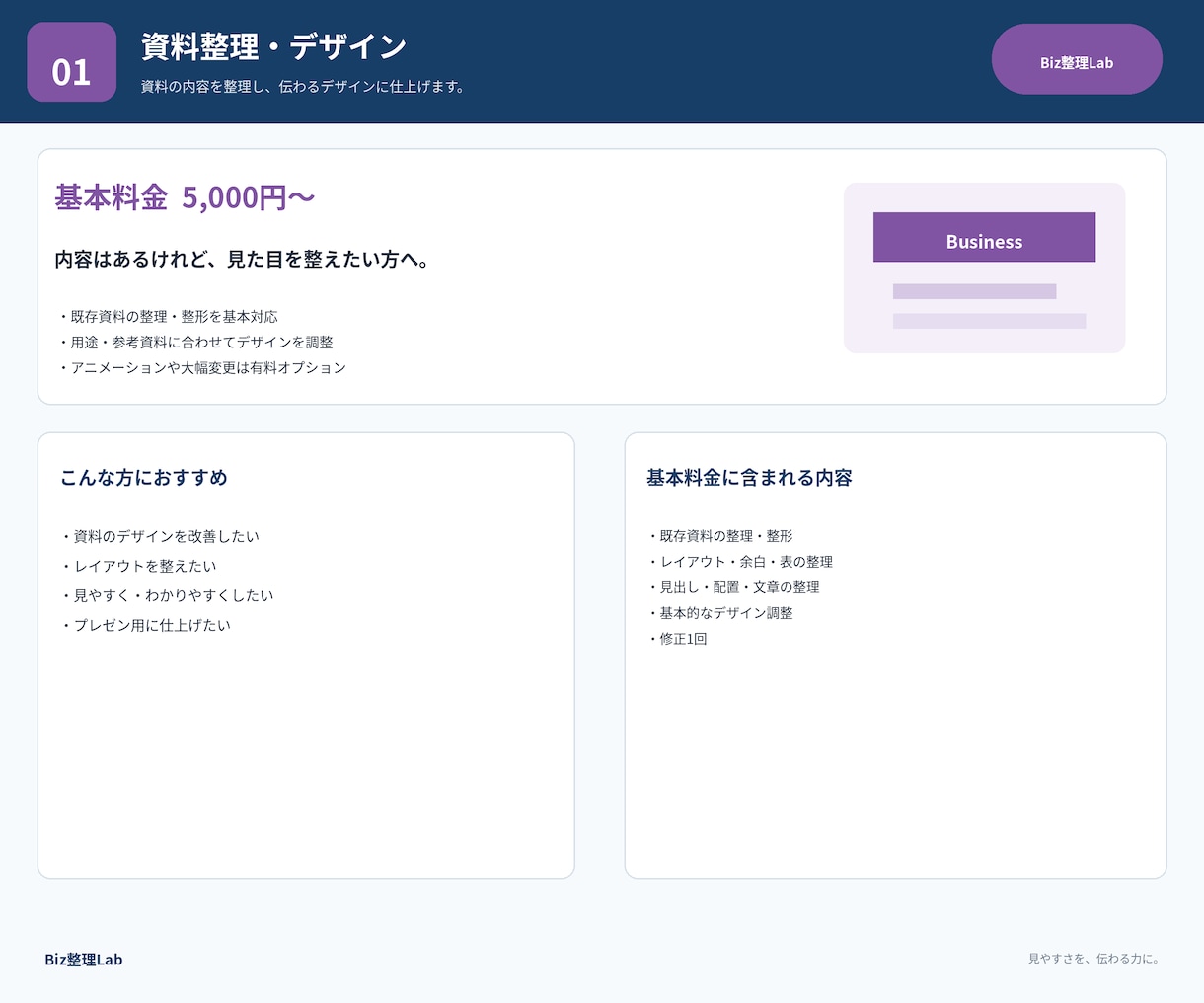Click item 見やすく・わかりやすくしたい
Viewport: 1204px width, 1003px height.
pos(167,596)
